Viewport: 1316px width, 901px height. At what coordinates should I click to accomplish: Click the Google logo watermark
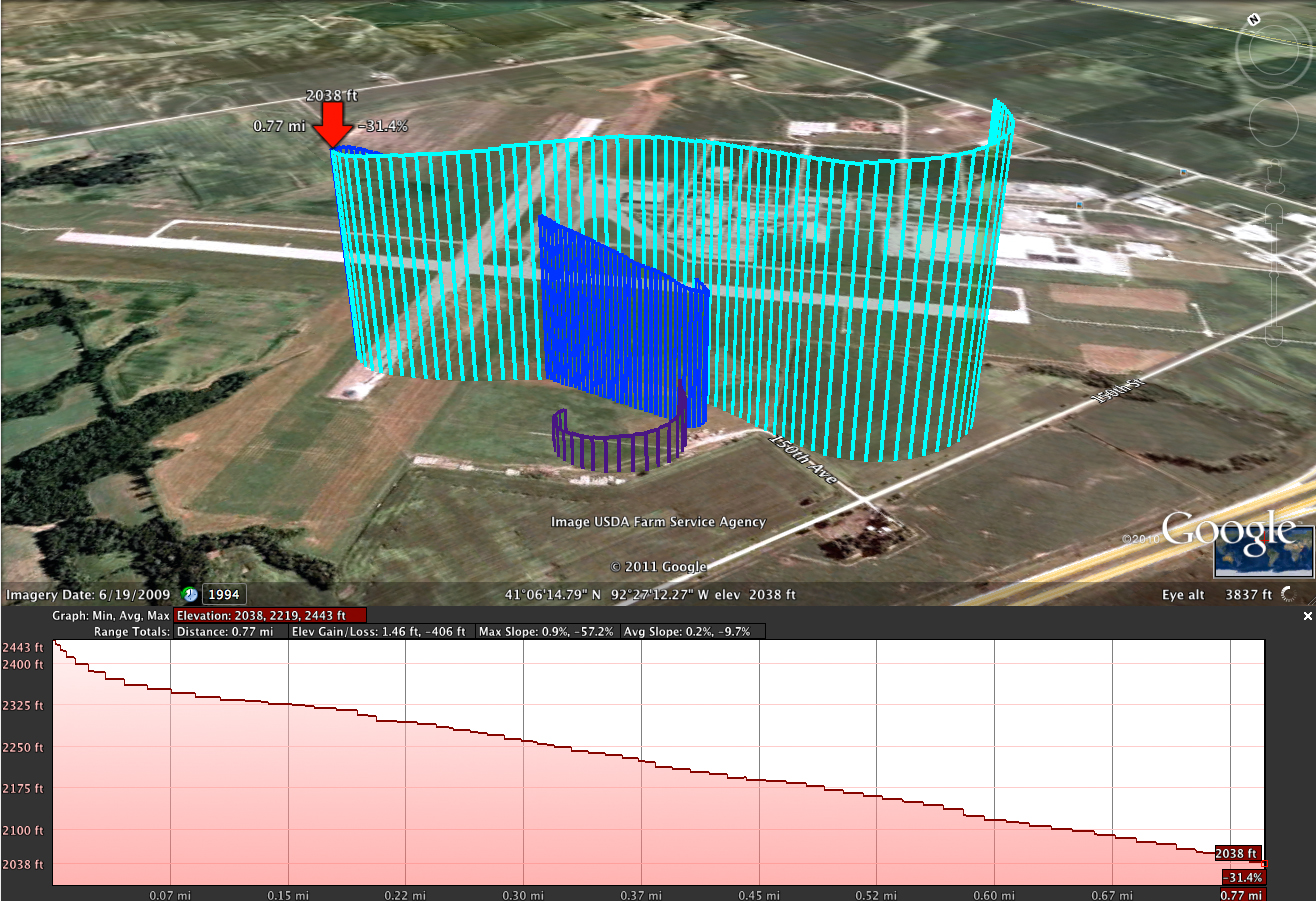(x=1228, y=530)
